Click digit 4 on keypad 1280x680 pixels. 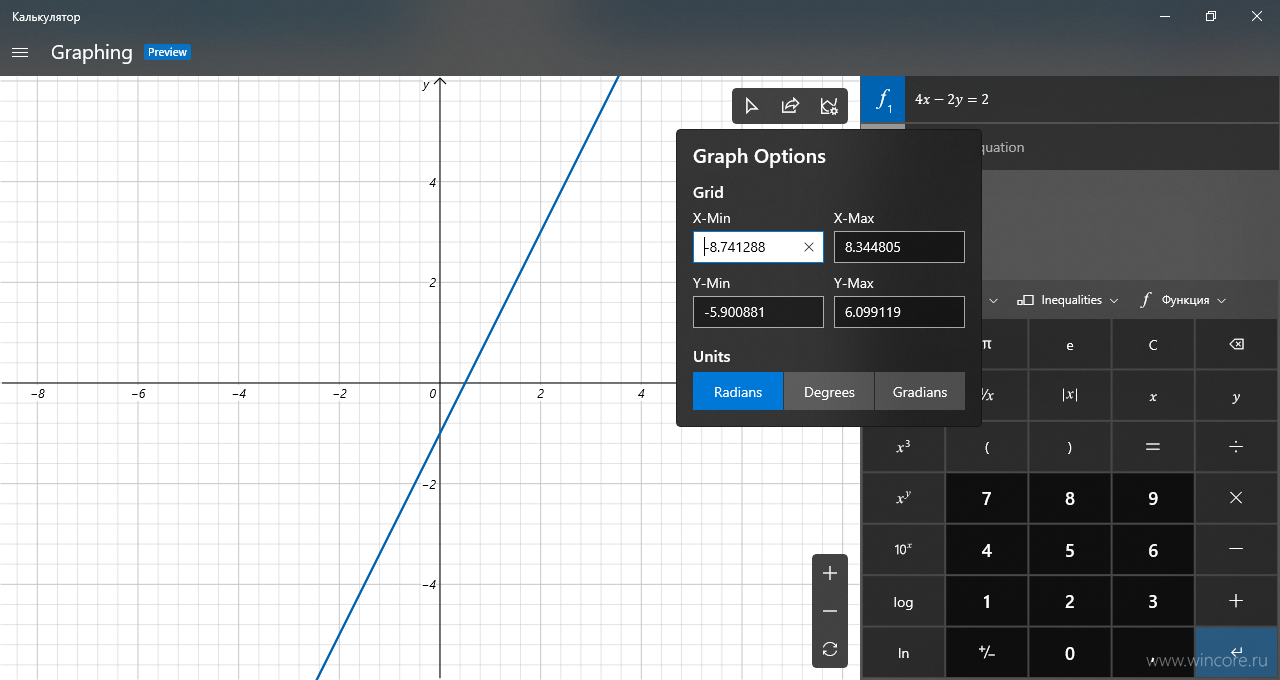coord(987,550)
